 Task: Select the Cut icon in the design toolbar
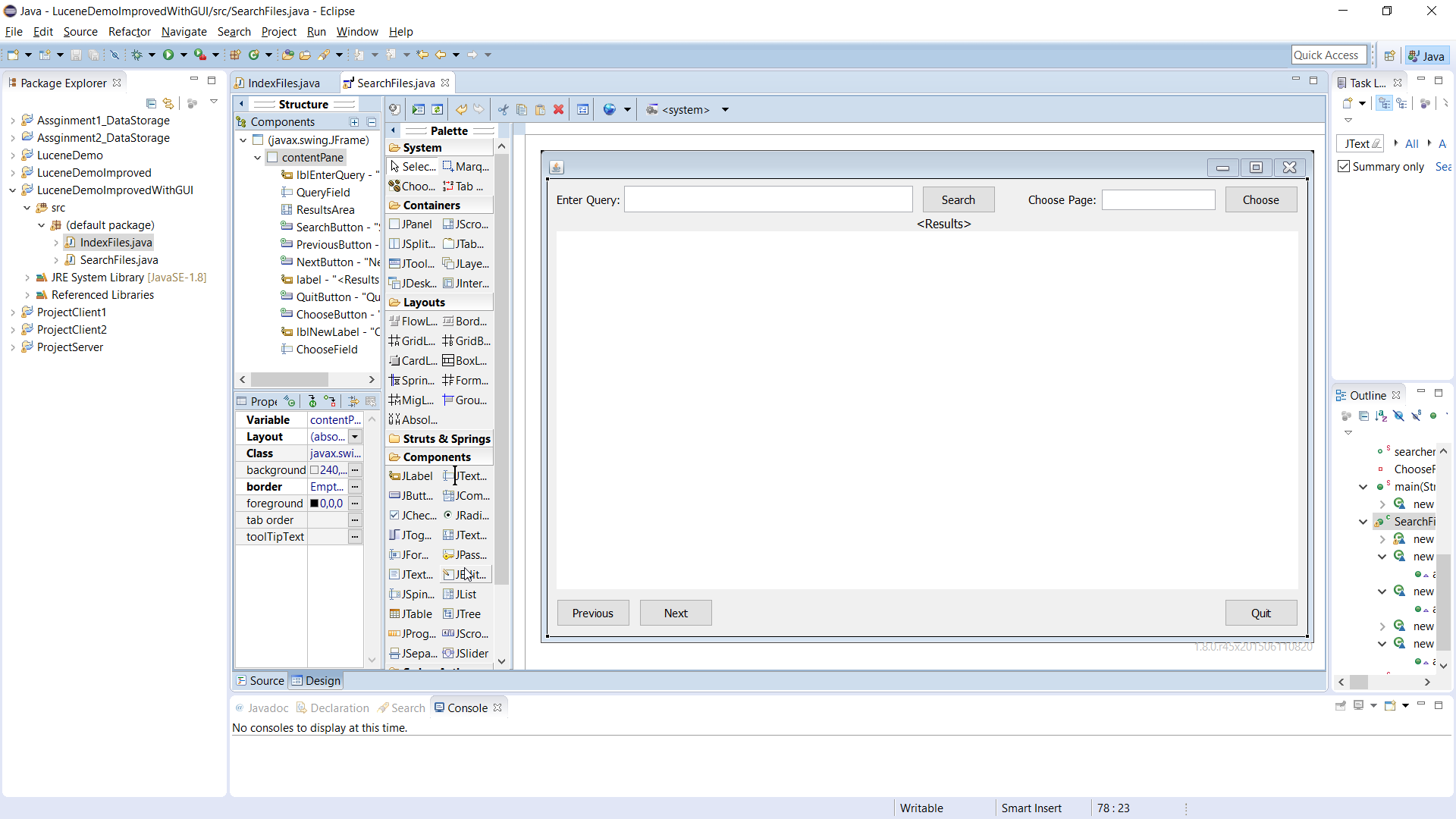[x=504, y=109]
